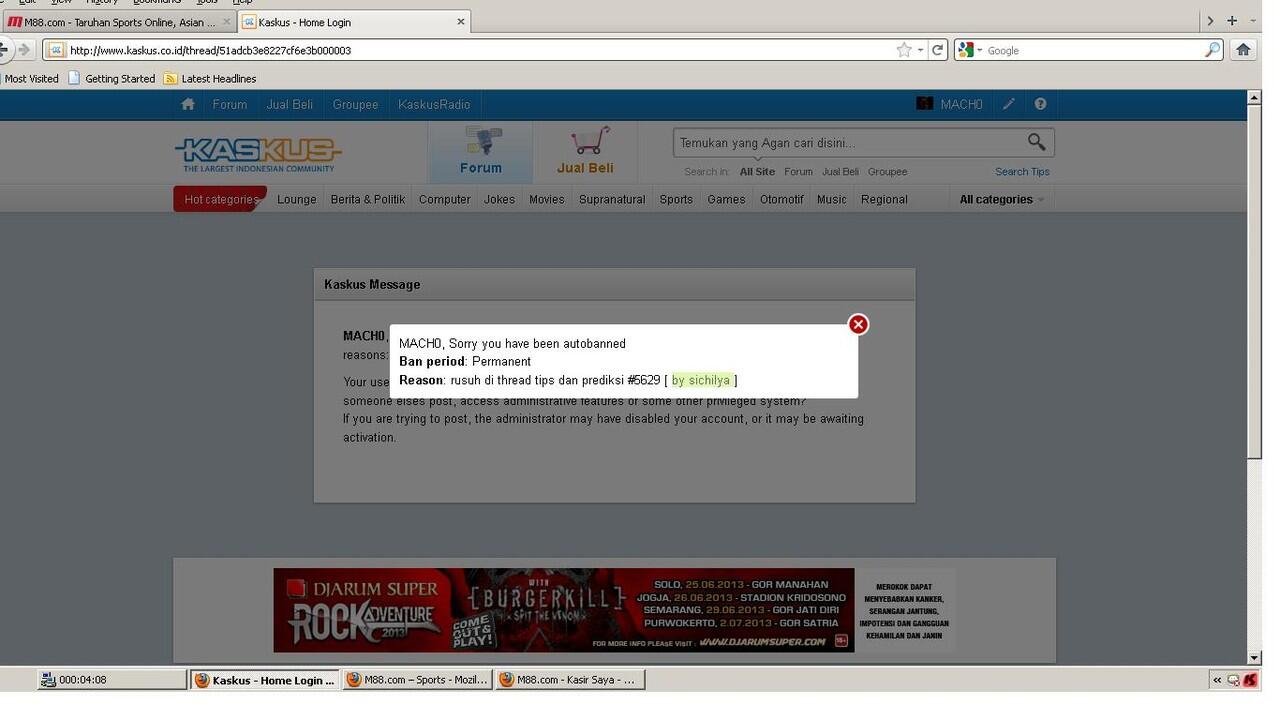The image size is (1280, 720).
Task: Open the Berita & Politik category
Action: [368, 199]
